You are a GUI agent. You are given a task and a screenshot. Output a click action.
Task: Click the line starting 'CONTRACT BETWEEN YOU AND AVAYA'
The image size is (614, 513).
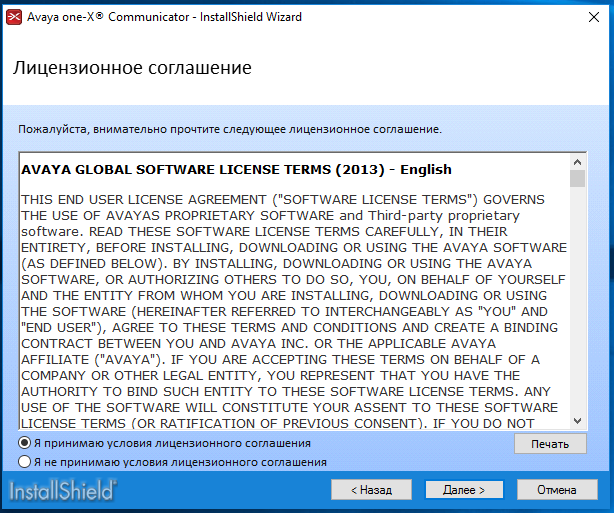(258, 343)
